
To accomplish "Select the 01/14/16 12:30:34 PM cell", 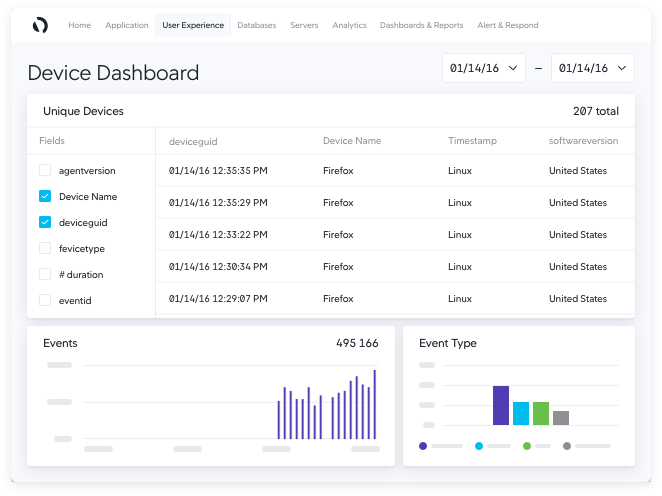I will (x=218, y=267).
